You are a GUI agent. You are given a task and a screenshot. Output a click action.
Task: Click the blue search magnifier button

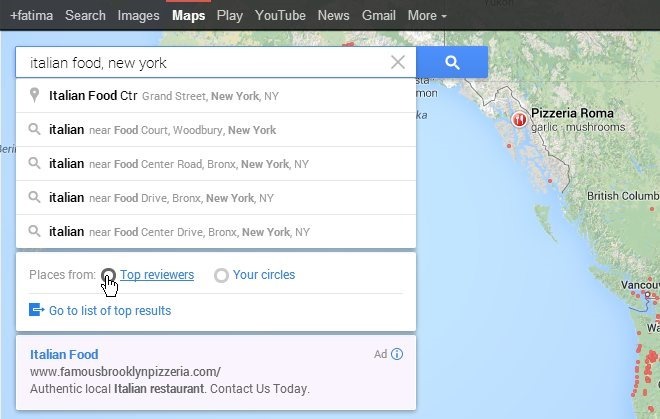point(452,62)
